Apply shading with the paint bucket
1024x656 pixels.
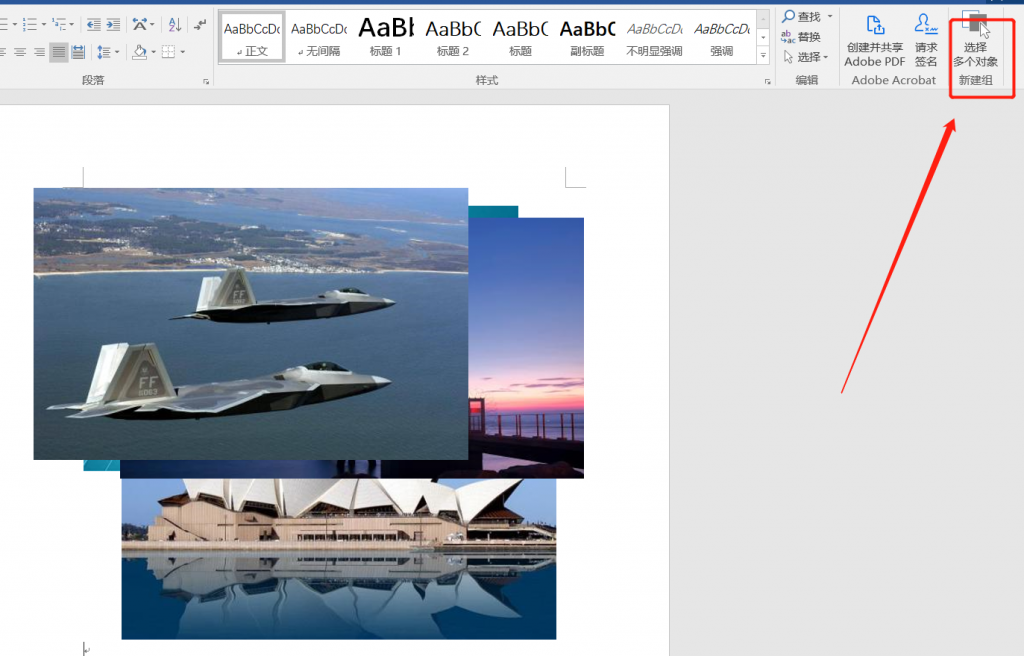pos(139,52)
